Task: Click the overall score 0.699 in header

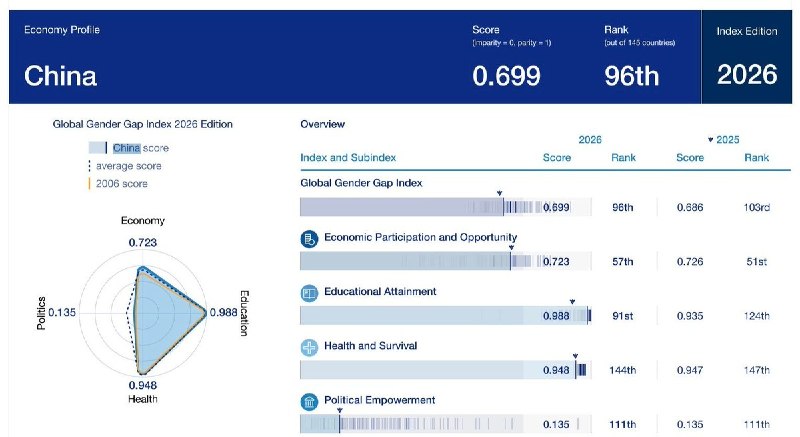Action: (506, 76)
